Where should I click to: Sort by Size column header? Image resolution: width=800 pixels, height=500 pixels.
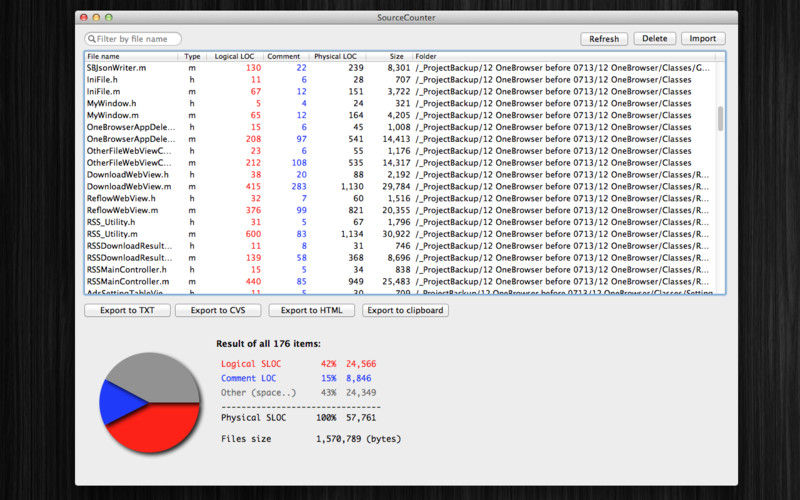389,56
